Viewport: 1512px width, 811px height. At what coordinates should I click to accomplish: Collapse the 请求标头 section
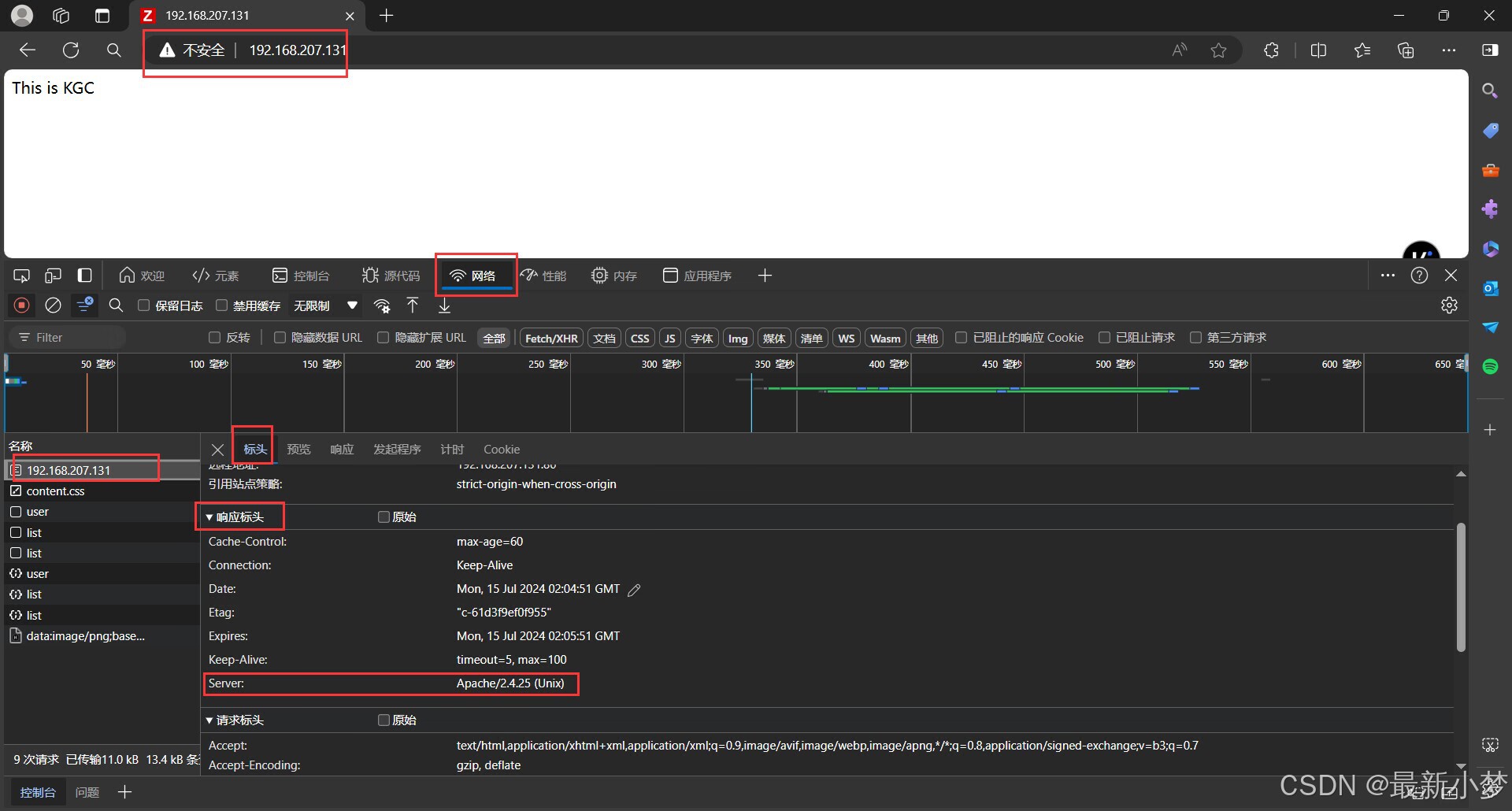pyautogui.click(x=209, y=720)
